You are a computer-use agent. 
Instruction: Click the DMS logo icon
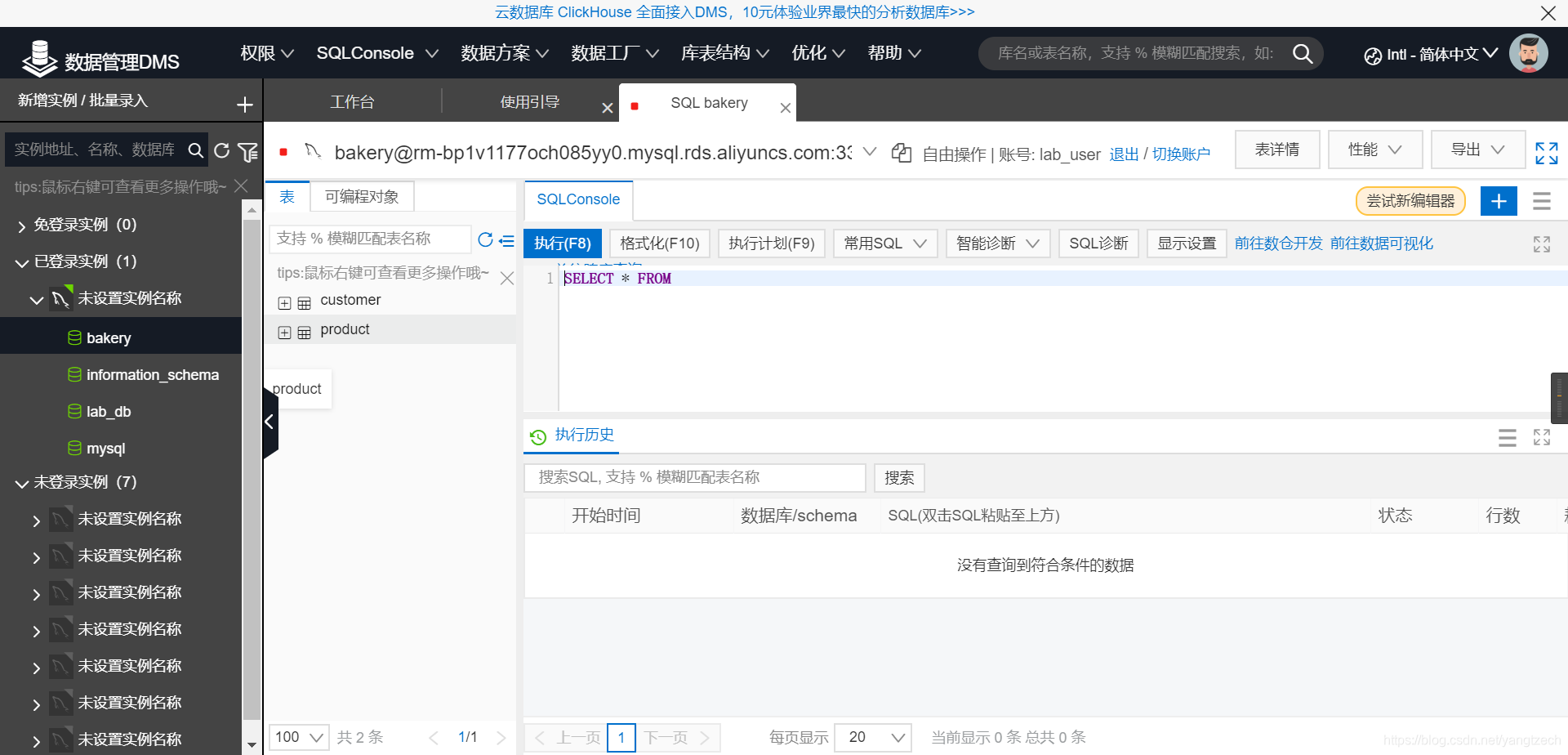[38, 58]
